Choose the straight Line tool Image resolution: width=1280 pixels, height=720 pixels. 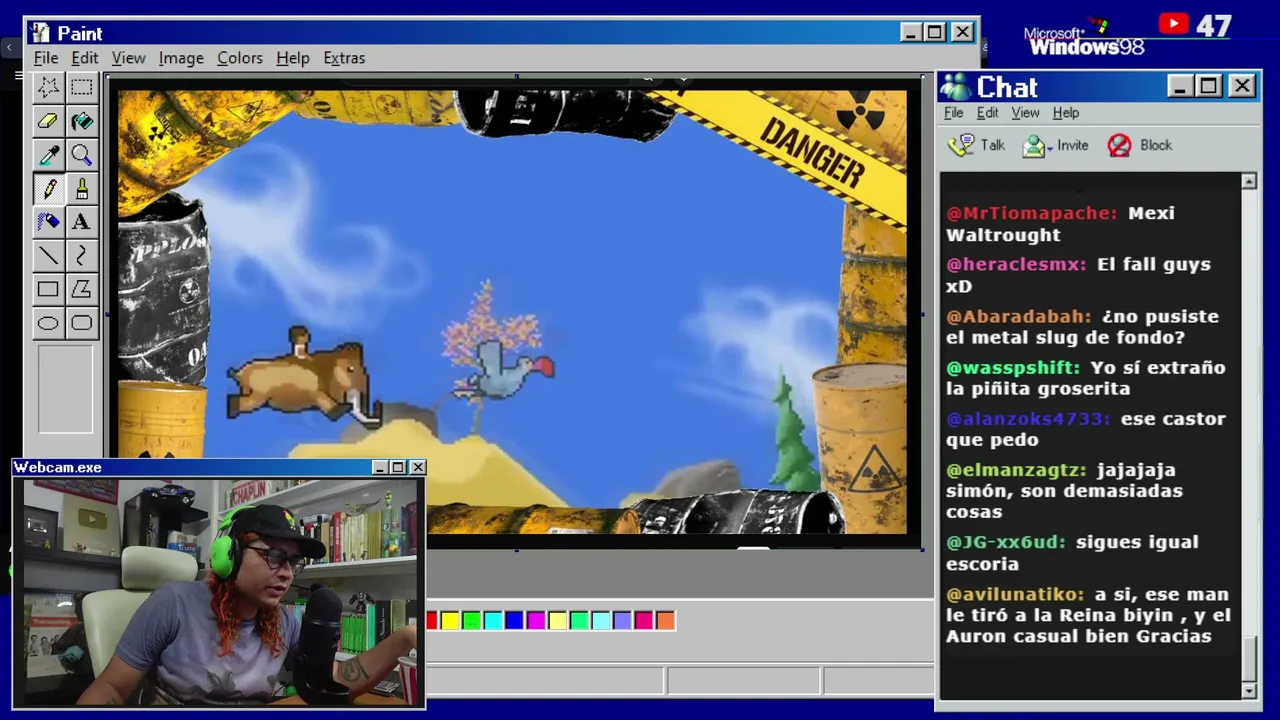click(48, 256)
